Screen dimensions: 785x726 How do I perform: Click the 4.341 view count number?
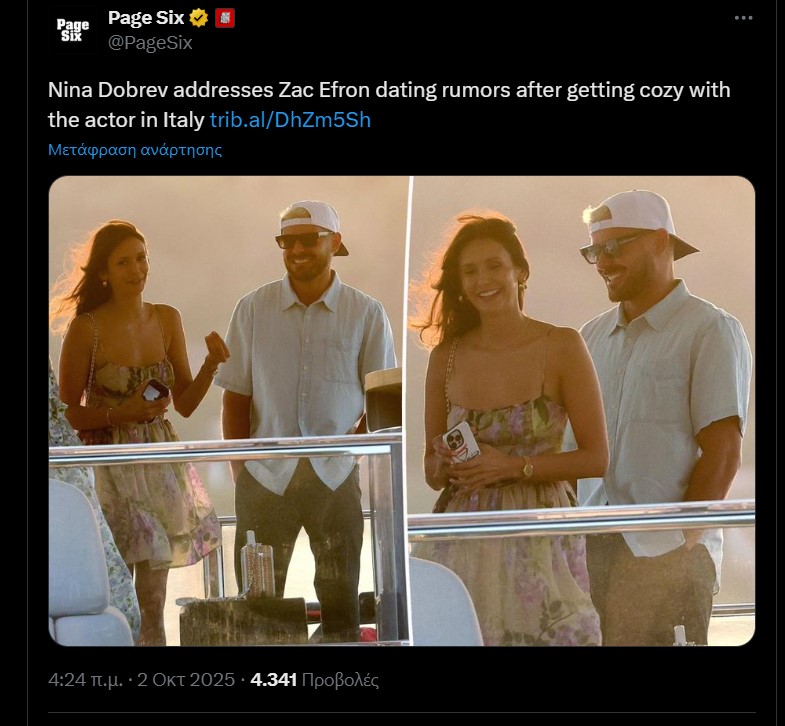pyautogui.click(x=274, y=680)
